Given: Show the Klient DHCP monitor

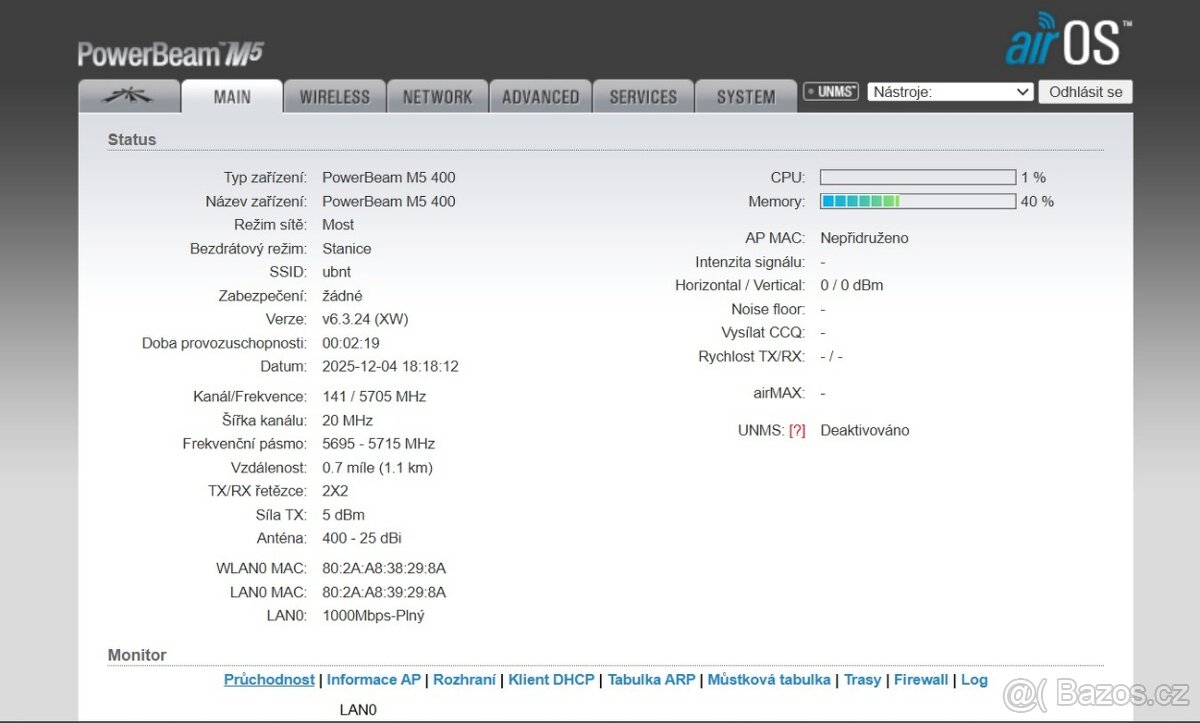Looking at the screenshot, I should (552, 680).
